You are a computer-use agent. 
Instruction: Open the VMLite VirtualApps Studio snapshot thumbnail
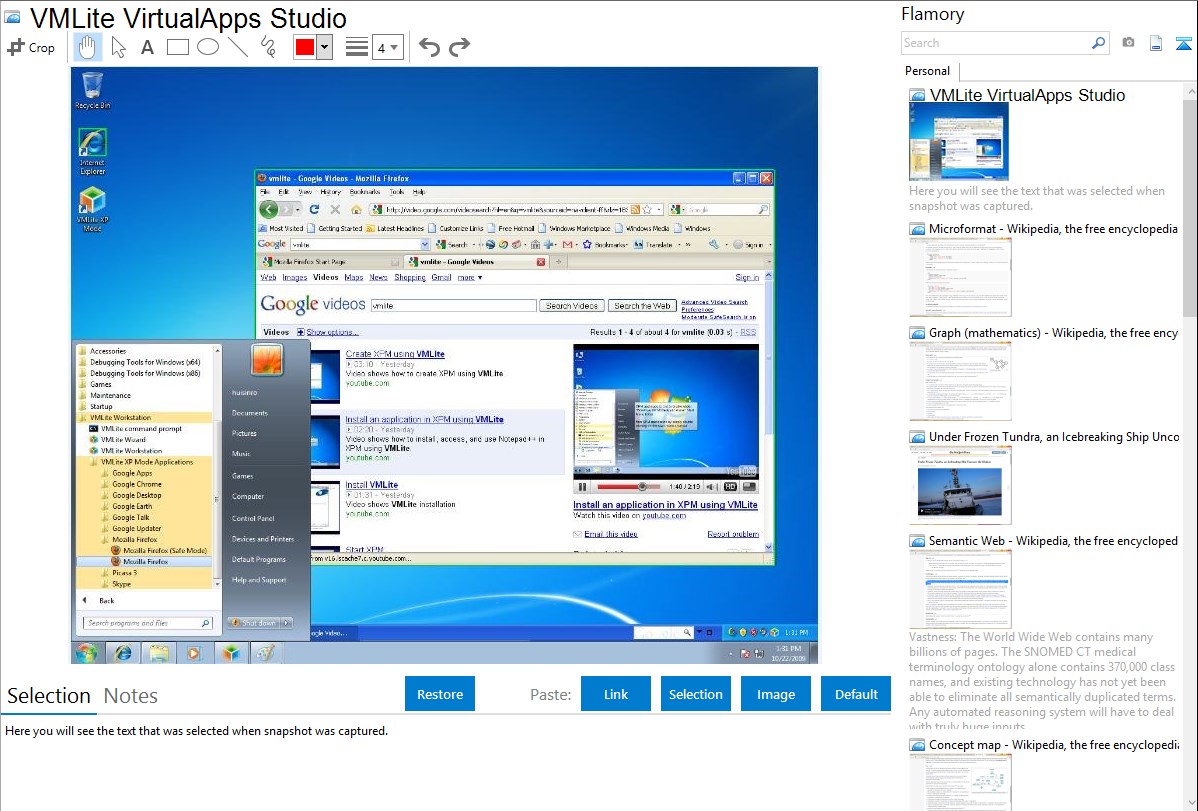(959, 142)
